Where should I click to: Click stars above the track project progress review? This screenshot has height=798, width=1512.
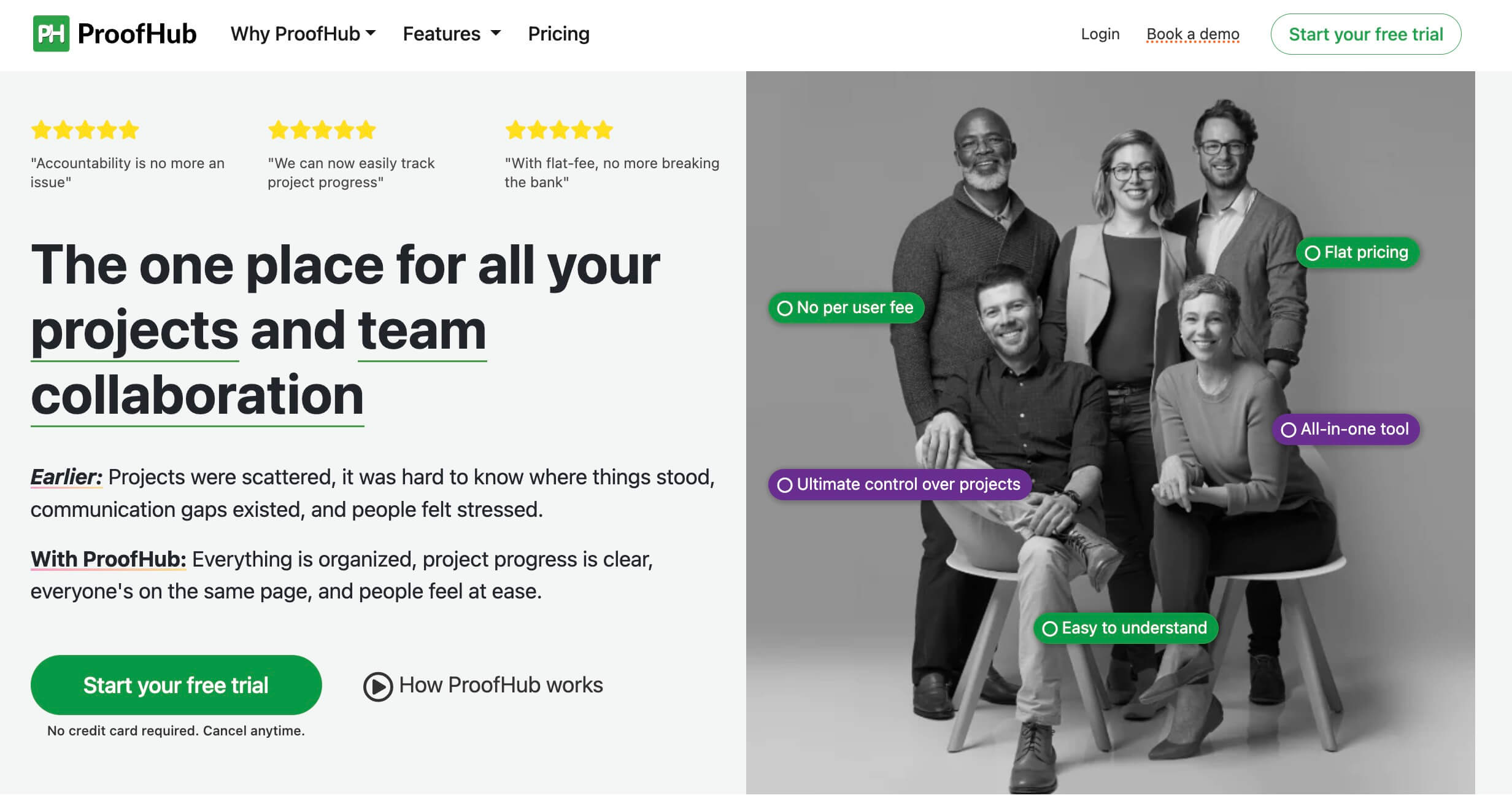click(322, 130)
